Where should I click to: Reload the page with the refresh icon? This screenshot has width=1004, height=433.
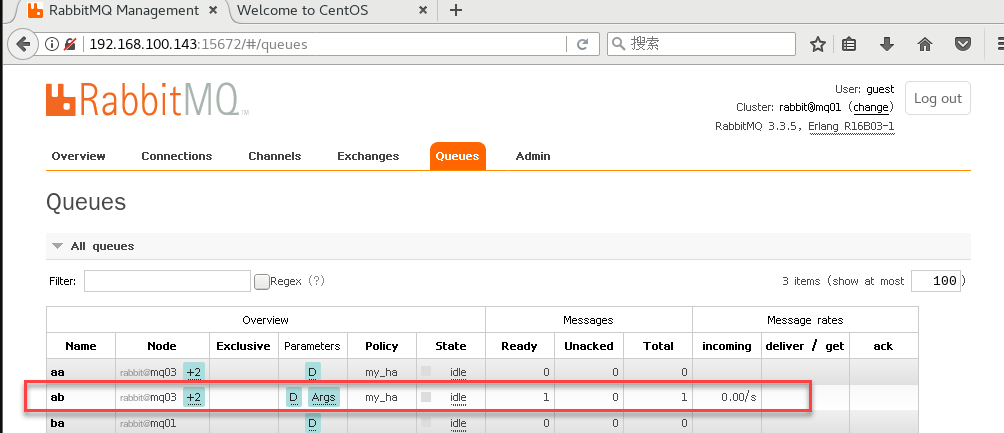(581, 44)
